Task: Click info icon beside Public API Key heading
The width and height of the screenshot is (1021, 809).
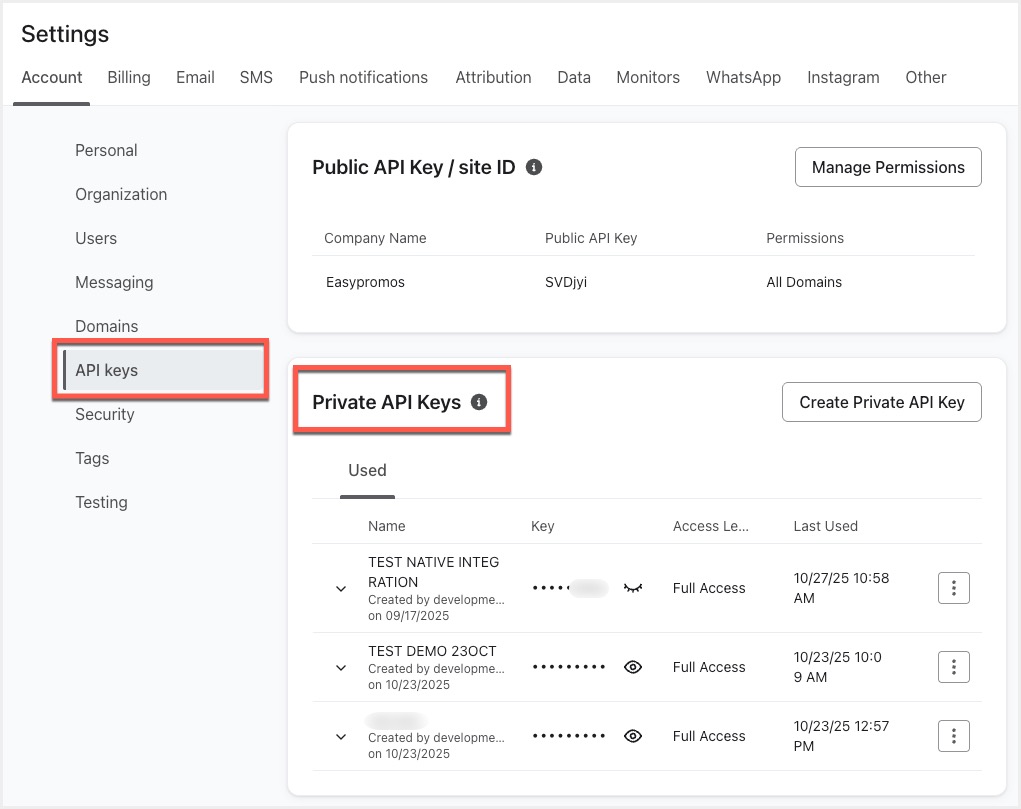Action: coord(534,168)
